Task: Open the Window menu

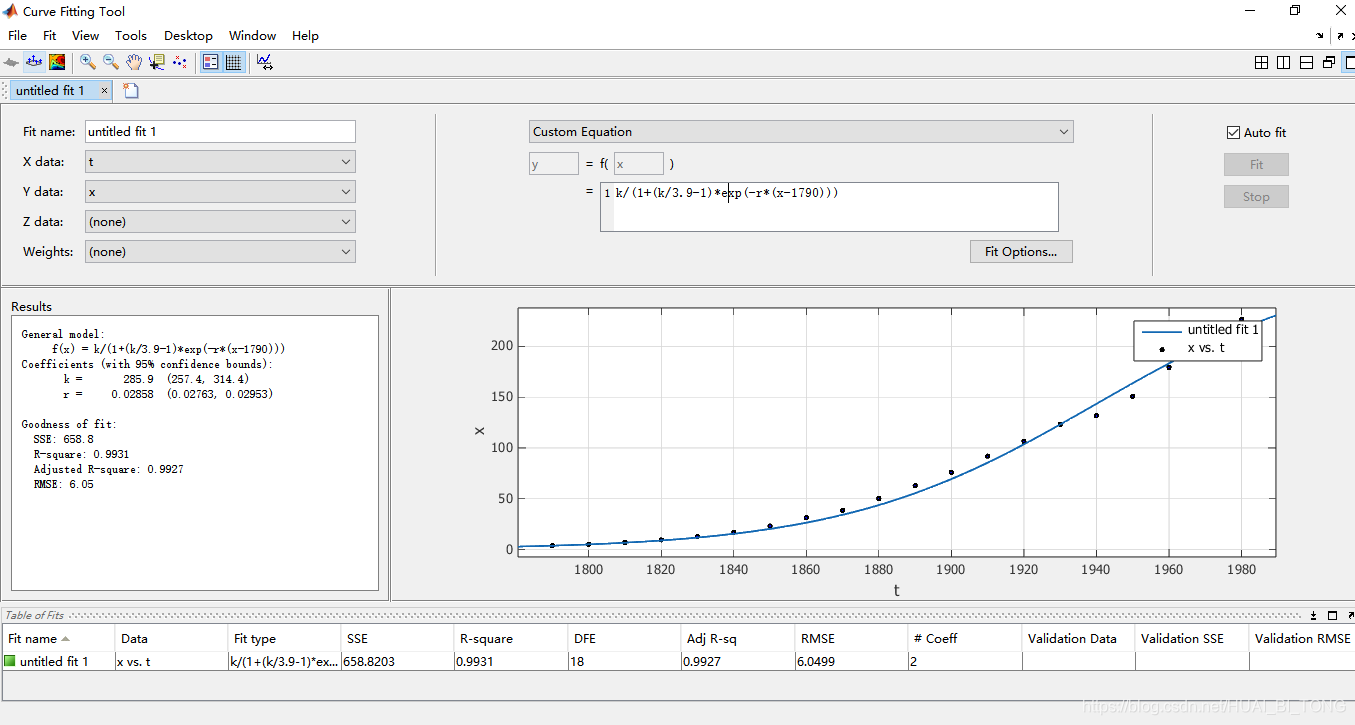Action: [252, 35]
